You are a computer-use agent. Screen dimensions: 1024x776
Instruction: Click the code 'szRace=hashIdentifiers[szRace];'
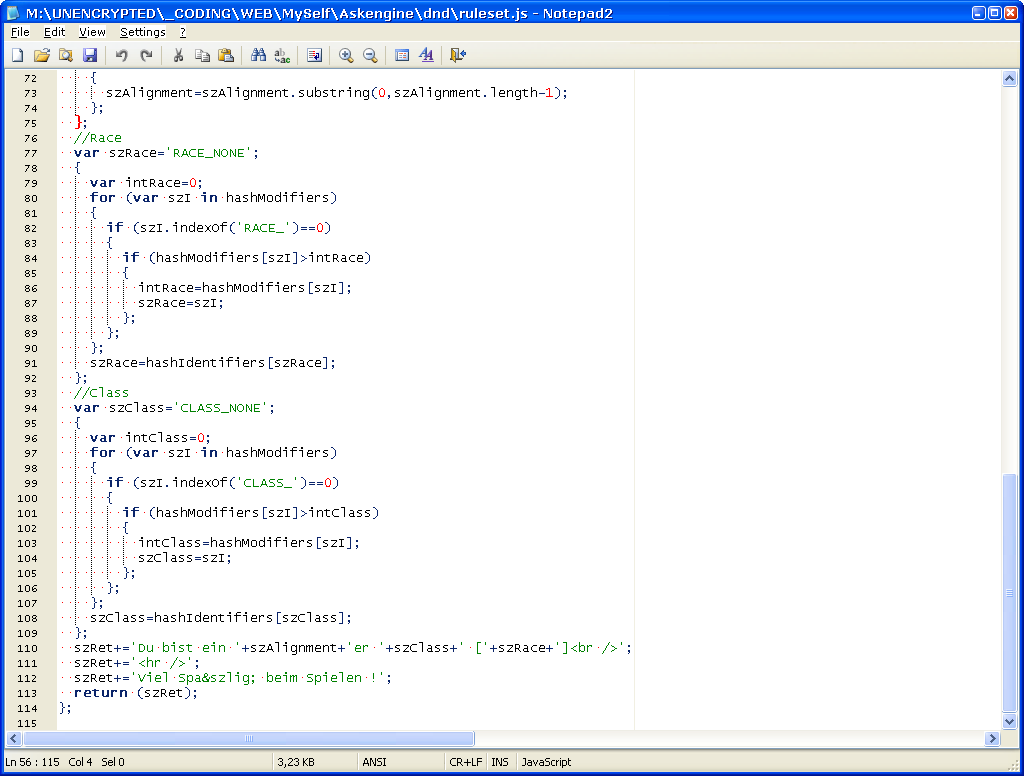[213, 363]
